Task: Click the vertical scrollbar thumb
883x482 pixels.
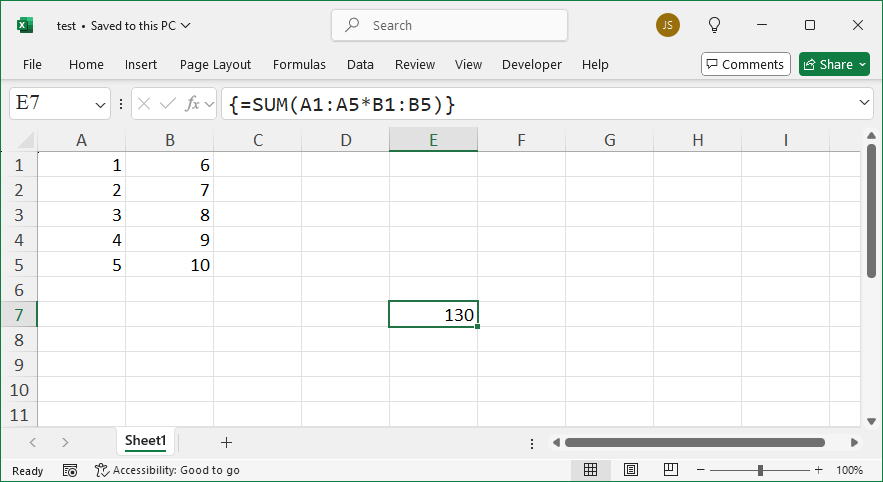Action: click(x=872, y=211)
